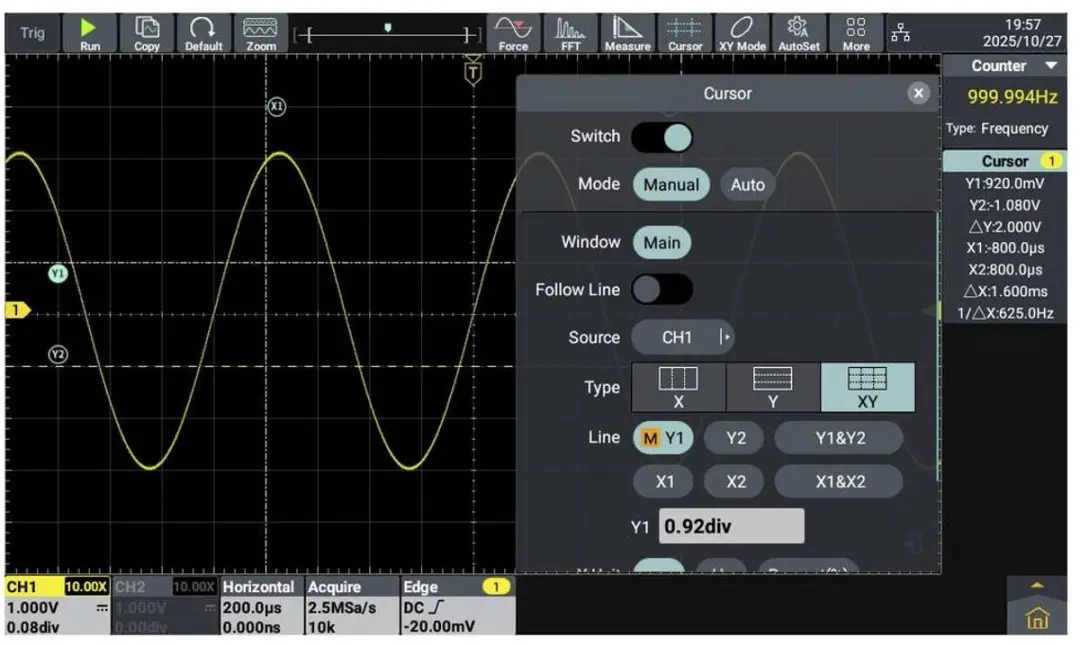Tap the △Y:2.000V readout
Screen dimensions: 1080x646
1004,227
